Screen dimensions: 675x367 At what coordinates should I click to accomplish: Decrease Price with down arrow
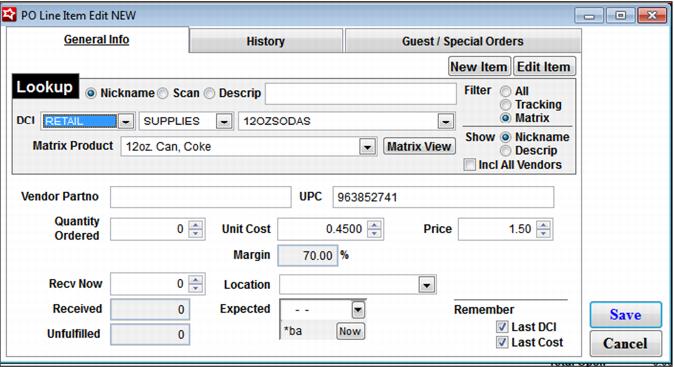(543, 233)
